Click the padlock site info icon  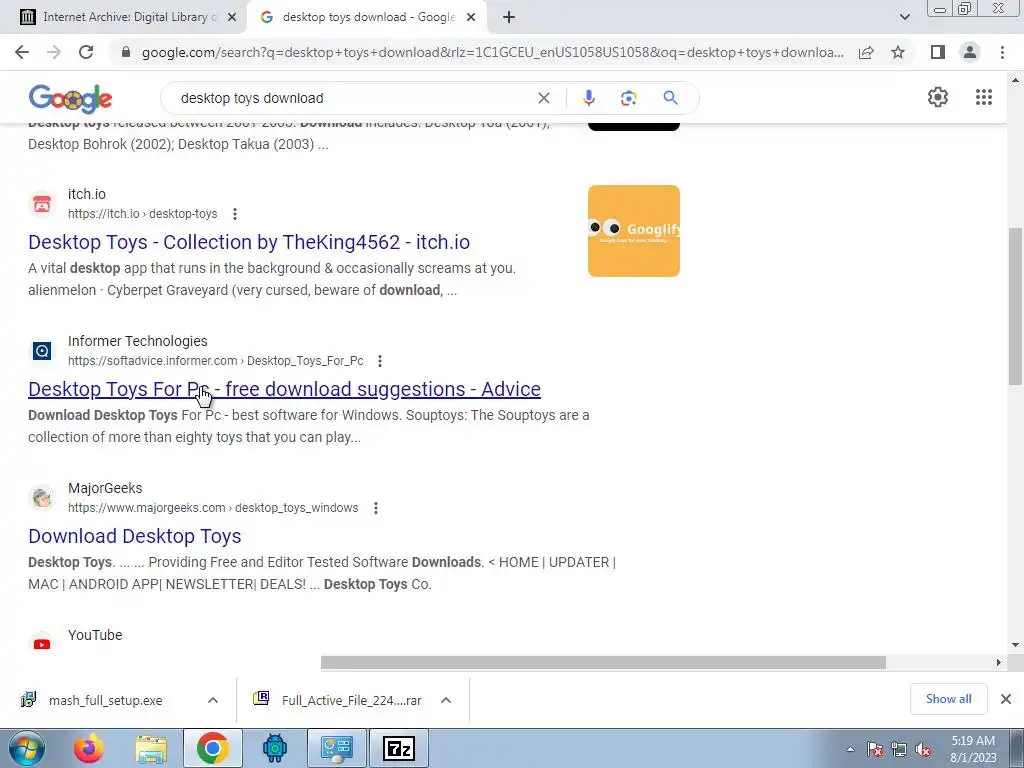click(126, 52)
